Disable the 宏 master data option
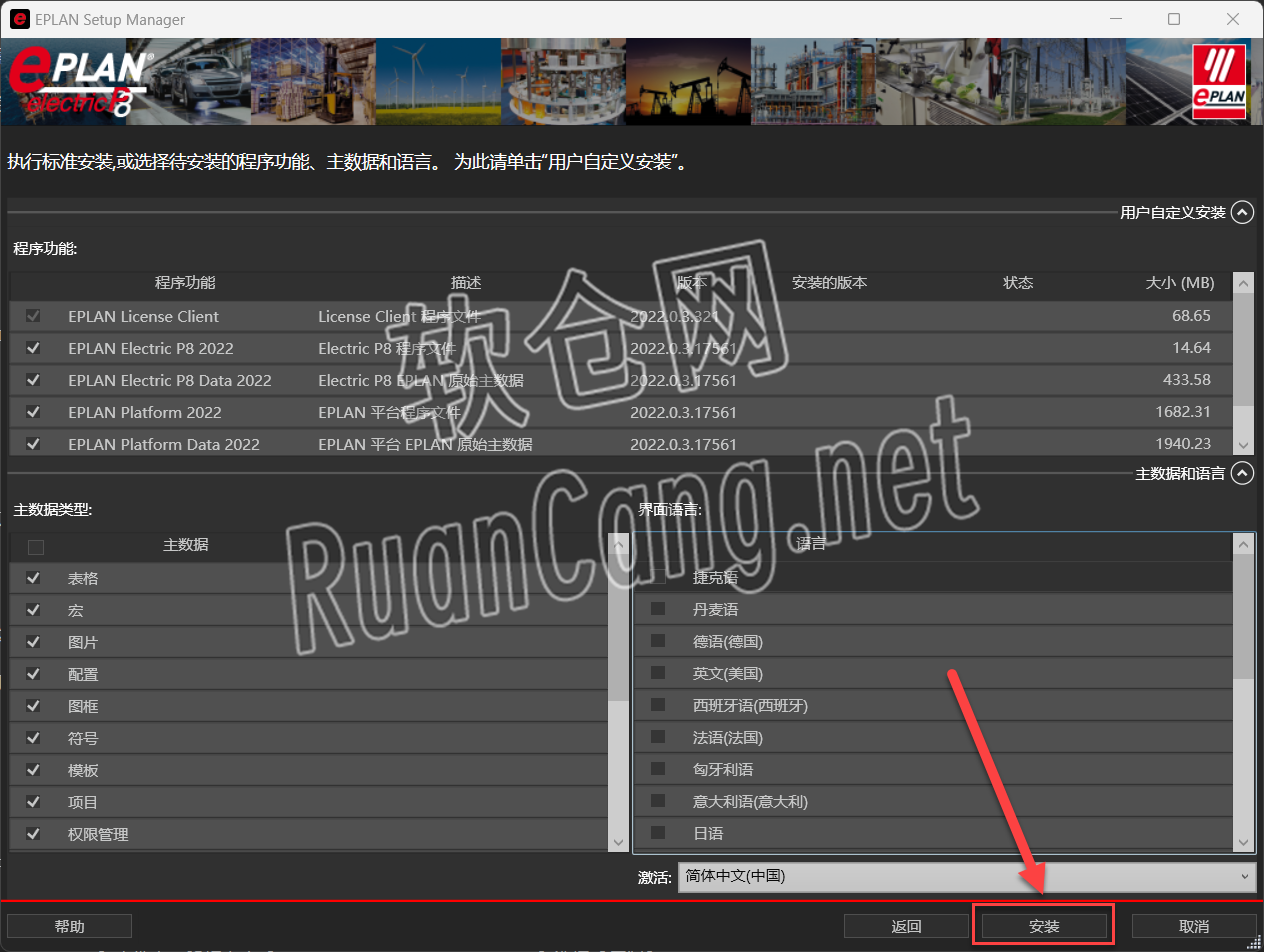 click(33, 610)
